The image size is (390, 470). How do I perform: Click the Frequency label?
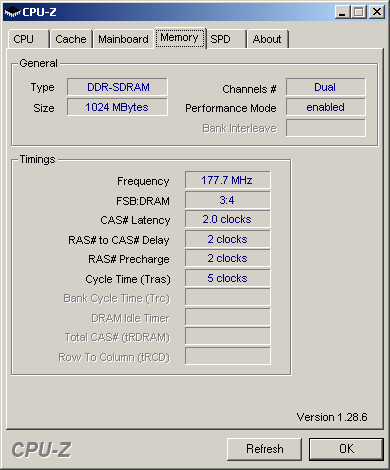[x=143, y=181]
